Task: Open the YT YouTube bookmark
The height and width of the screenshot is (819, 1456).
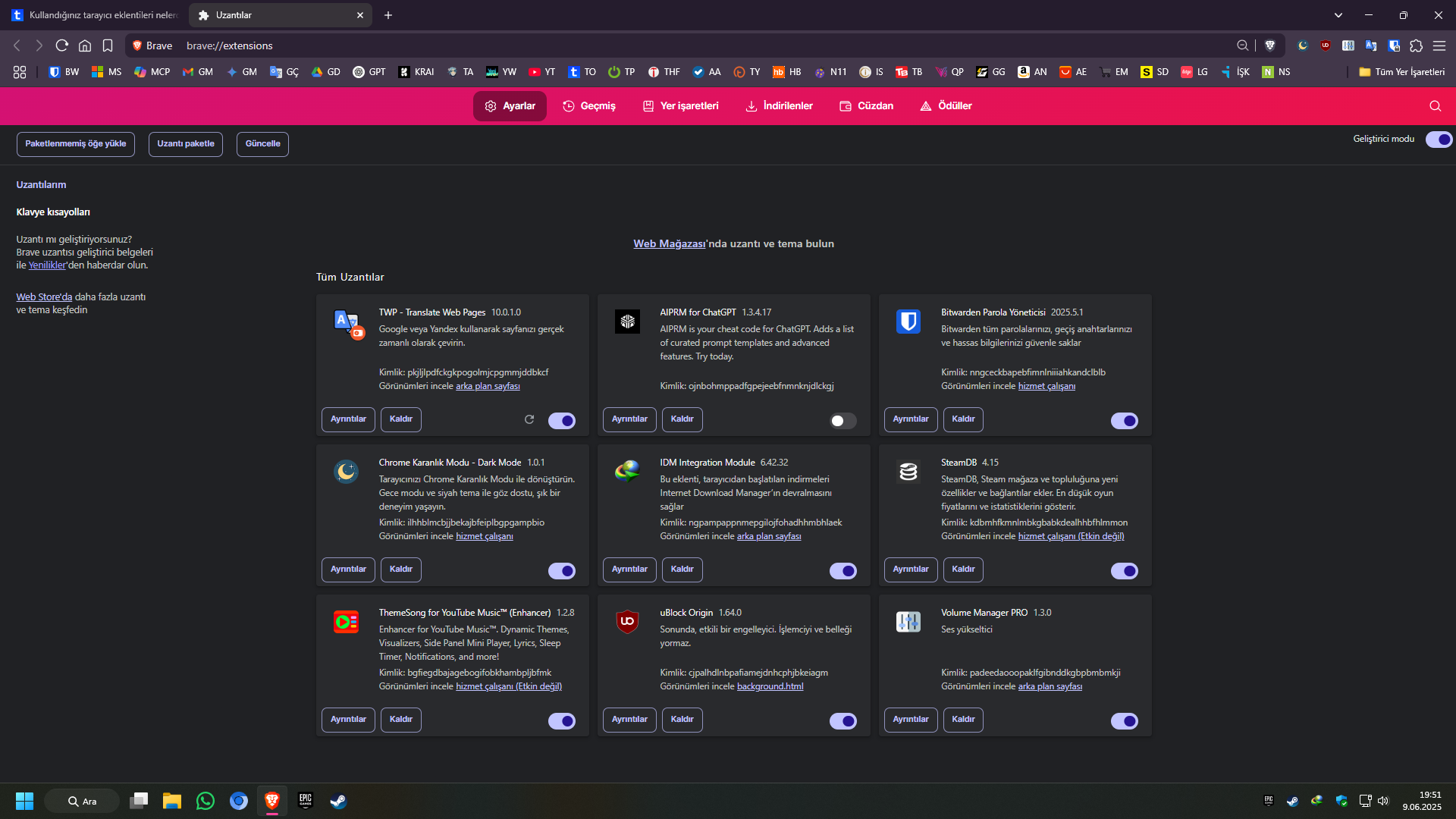Action: [x=542, y=72]
